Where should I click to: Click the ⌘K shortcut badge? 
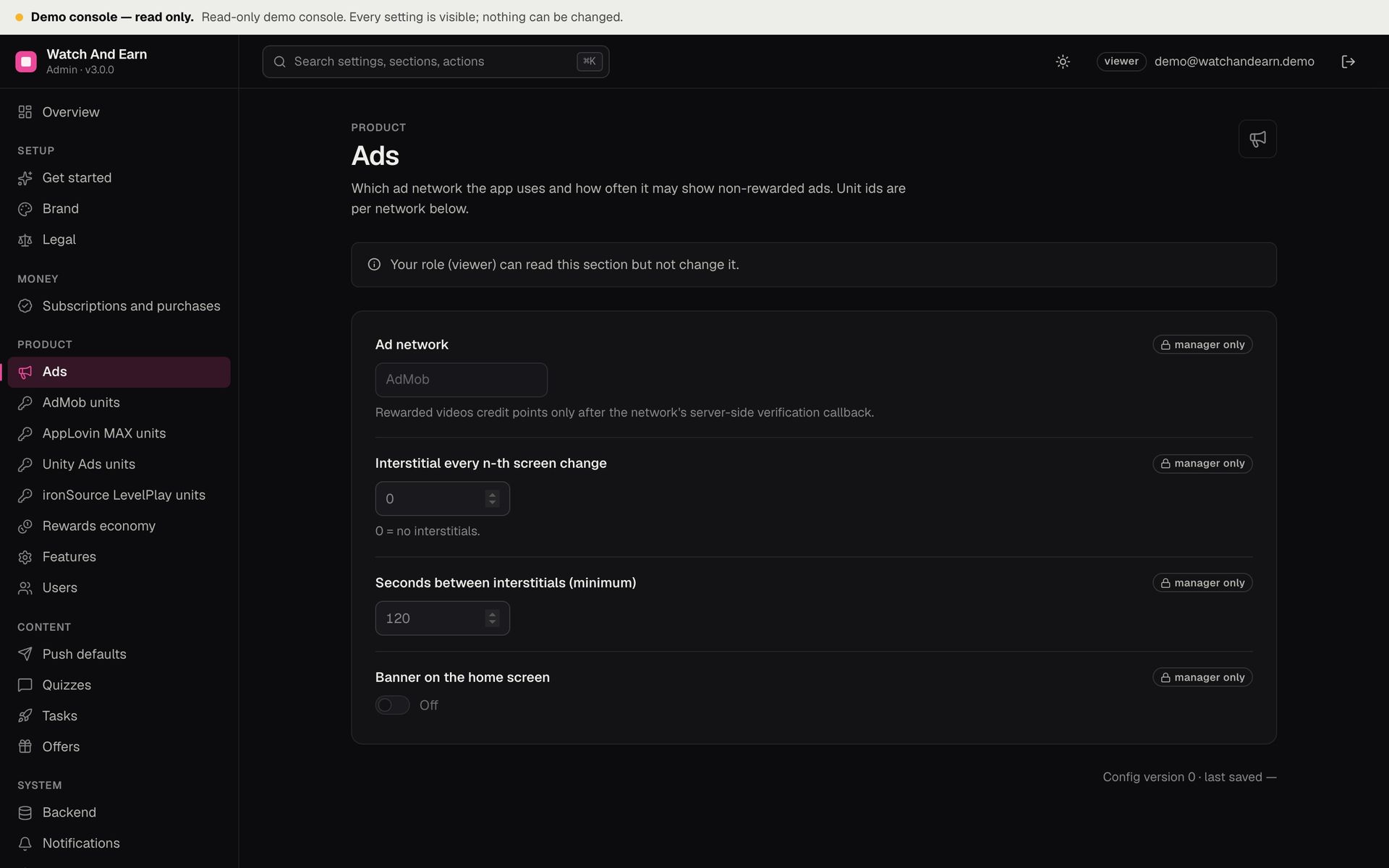click(x=590, y=61)
